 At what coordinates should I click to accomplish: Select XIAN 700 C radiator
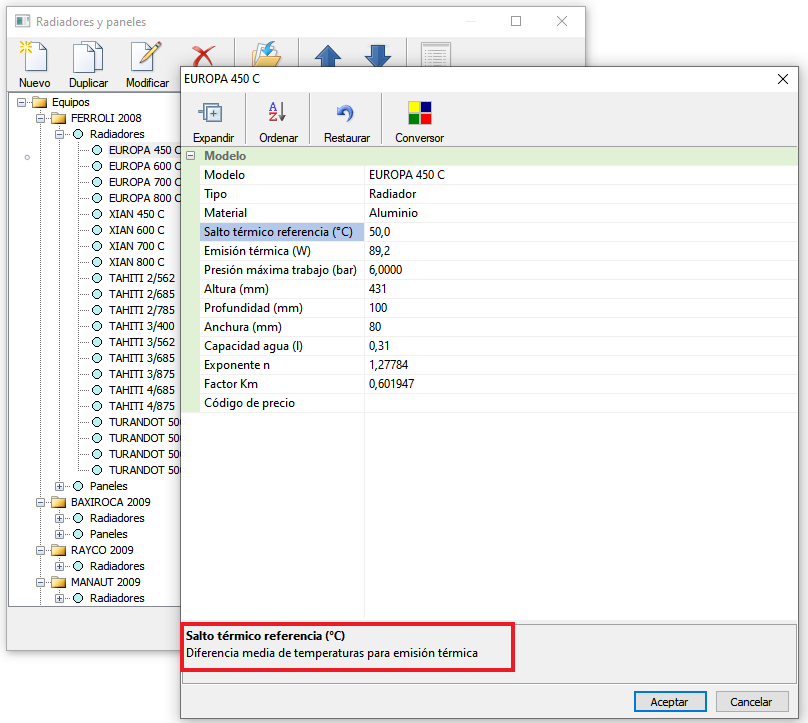click(137, 246)
